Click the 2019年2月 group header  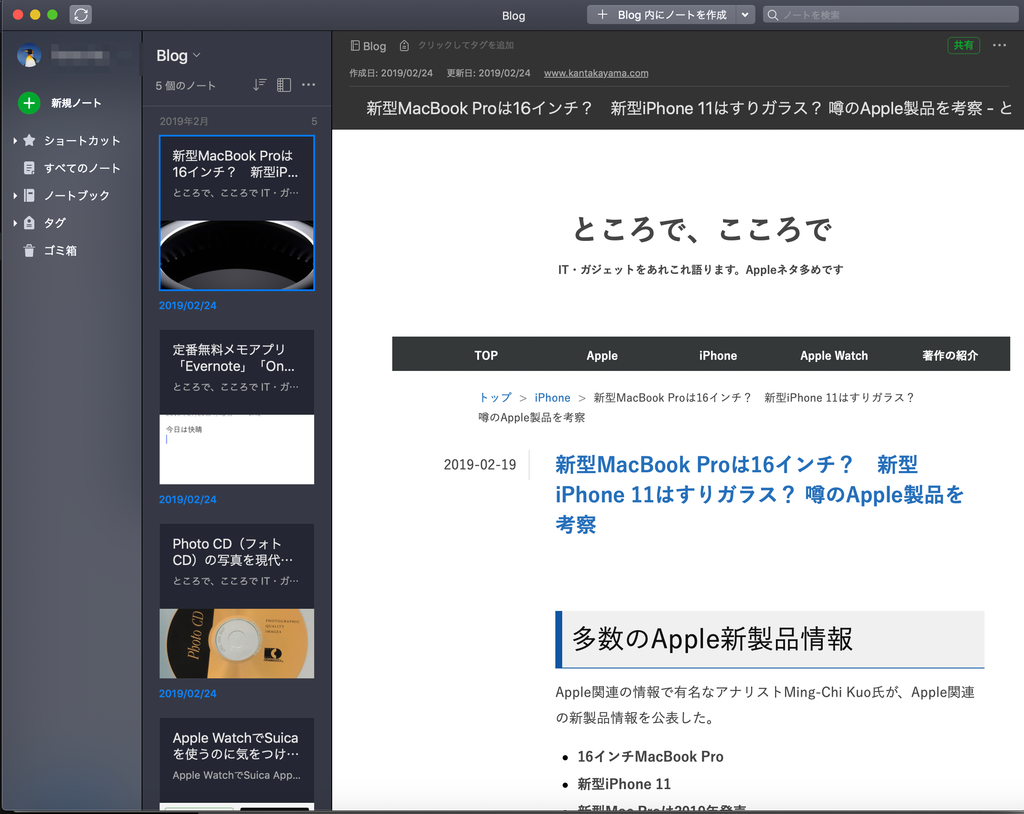point(184,122)
